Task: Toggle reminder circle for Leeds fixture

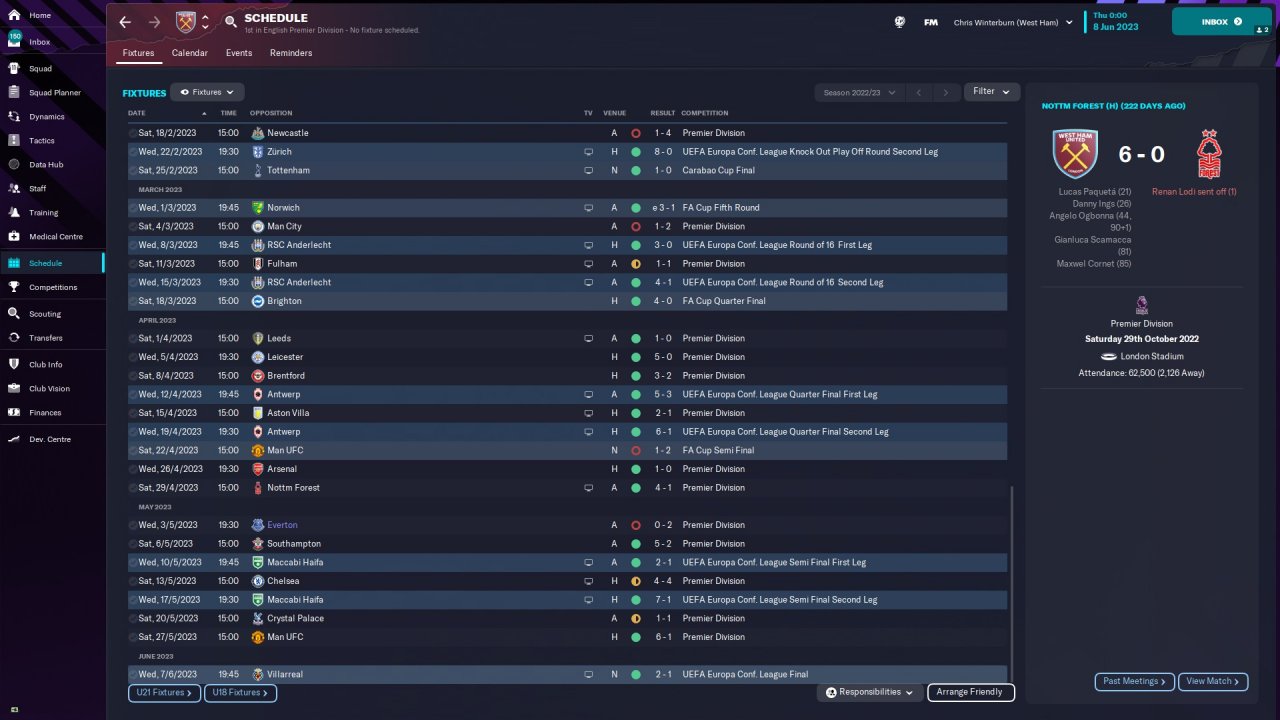Action: tap(133, 339)
